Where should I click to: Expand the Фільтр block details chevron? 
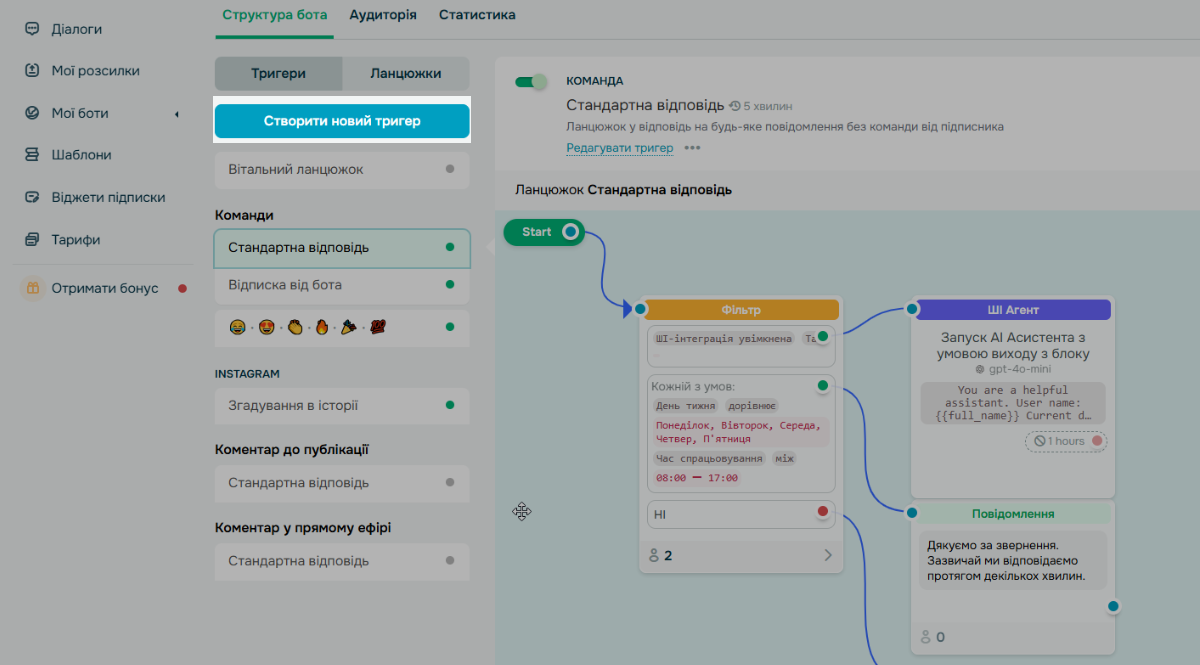pyautogui.click(x=827, y=554)
